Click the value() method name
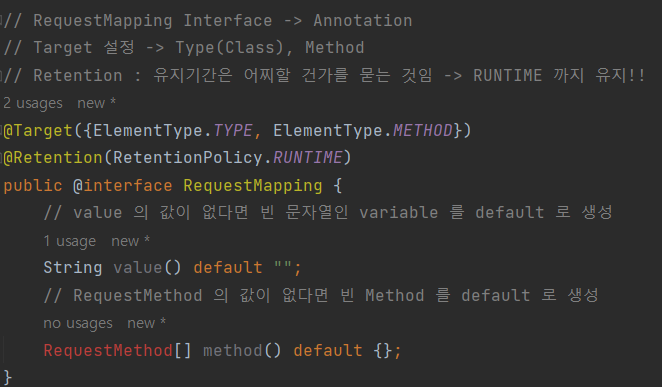Screen dimensions: 662x387 tap(138, 268)
